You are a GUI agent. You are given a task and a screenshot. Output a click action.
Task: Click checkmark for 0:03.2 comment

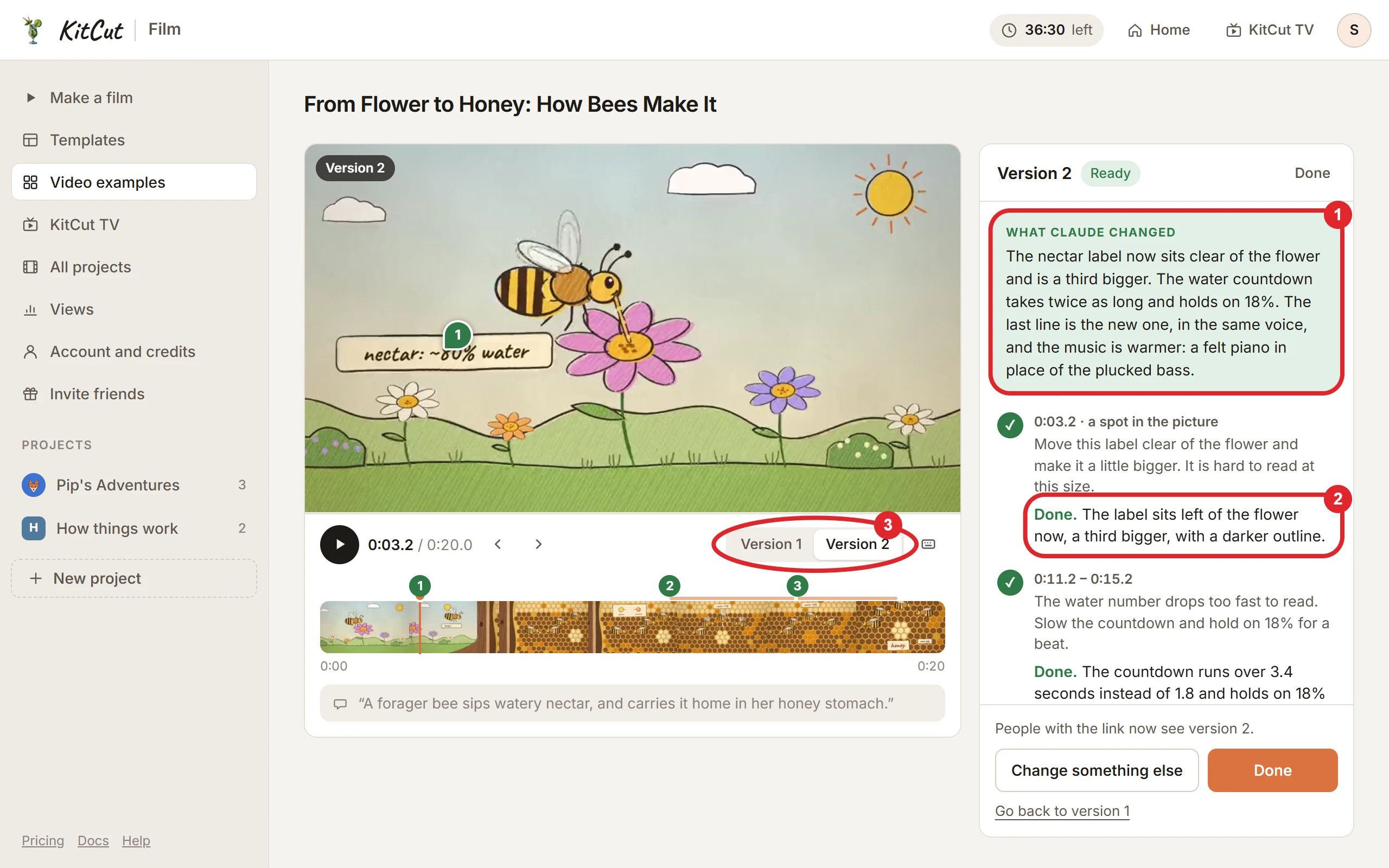point(1010,425)
